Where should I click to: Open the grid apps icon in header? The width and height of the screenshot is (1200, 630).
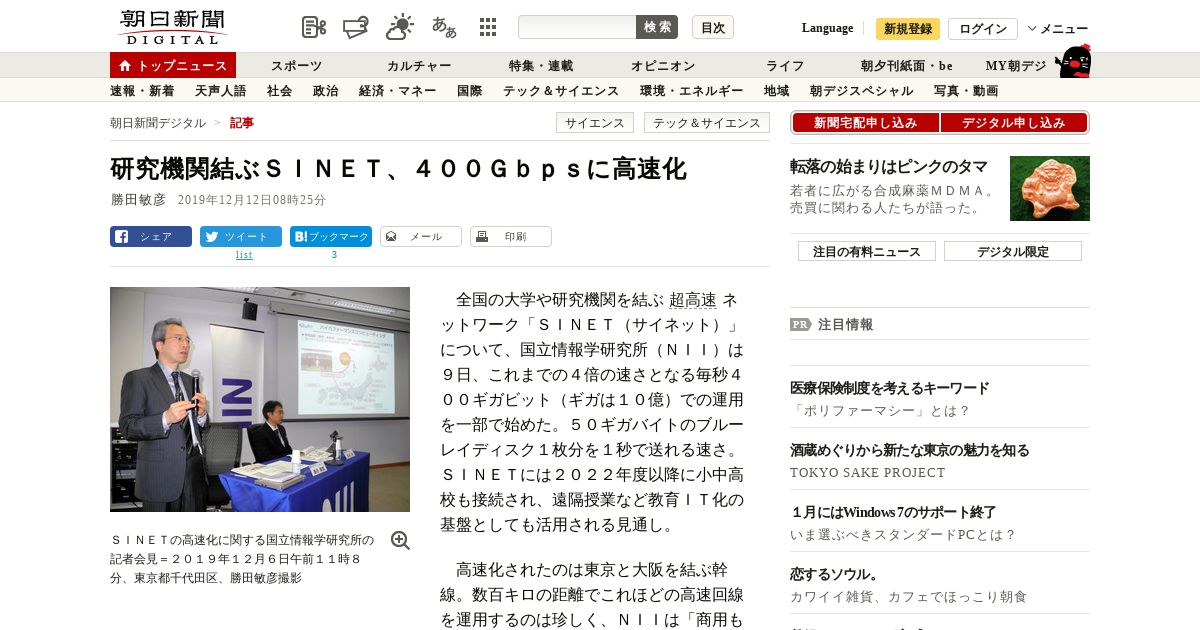488,27
